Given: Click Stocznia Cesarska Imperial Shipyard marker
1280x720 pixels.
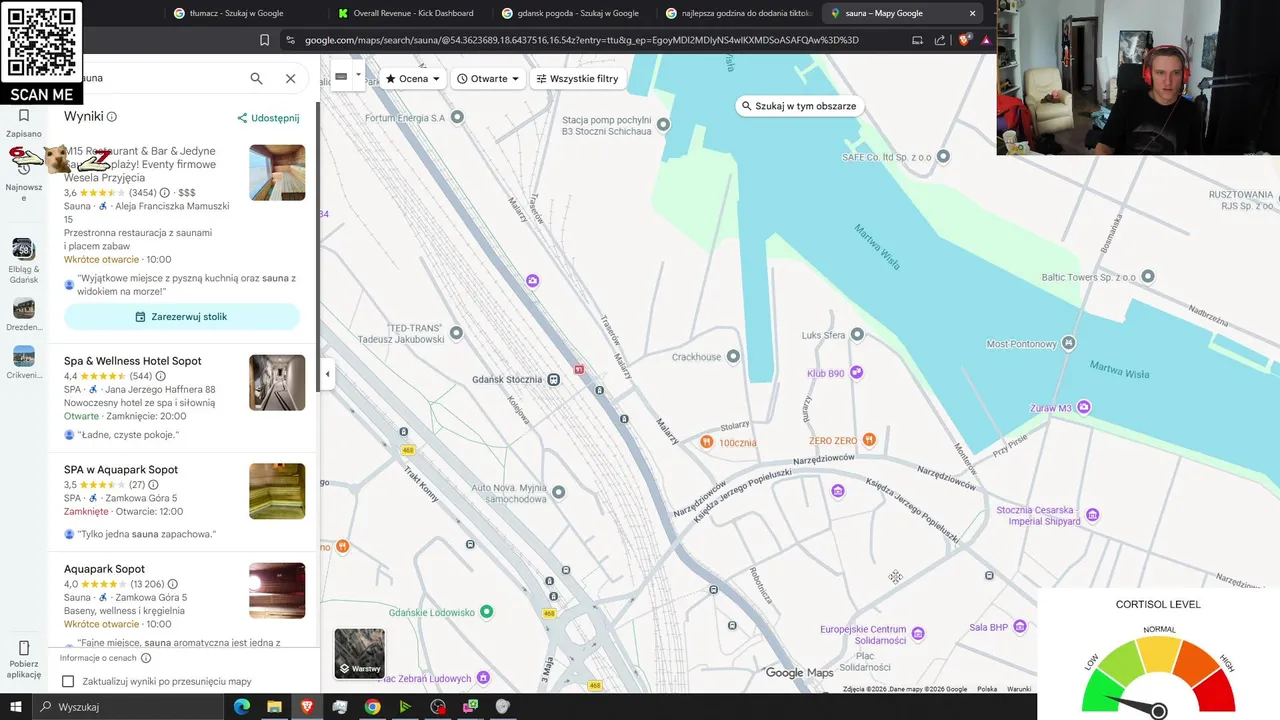Looking at the screenshot, I should click(1093, 515).
